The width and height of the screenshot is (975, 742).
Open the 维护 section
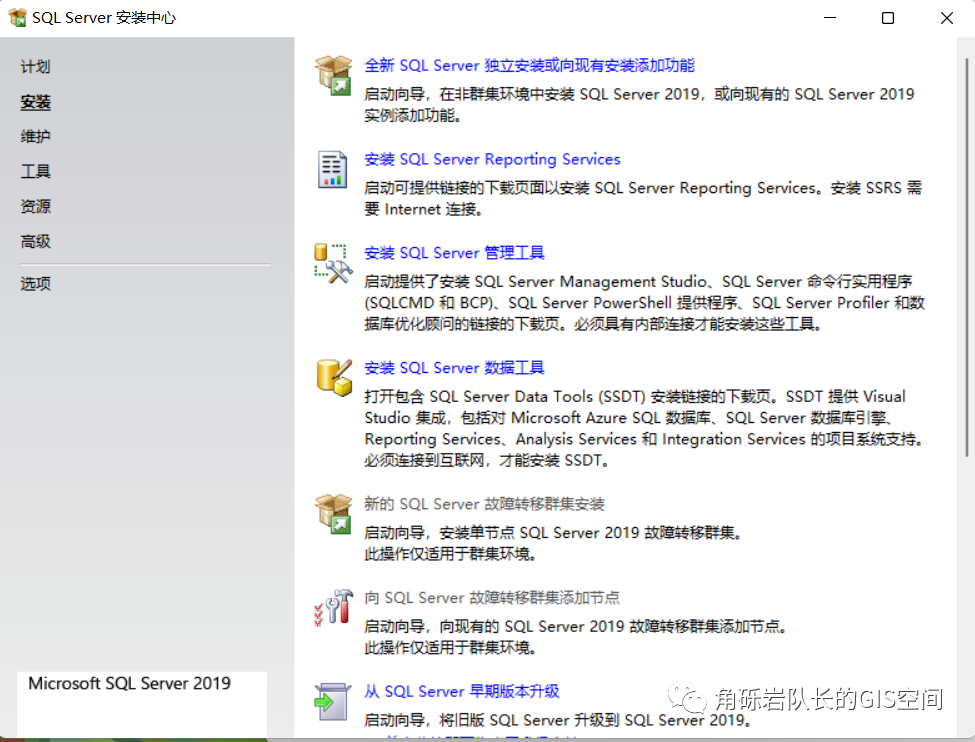pos(35,136)
